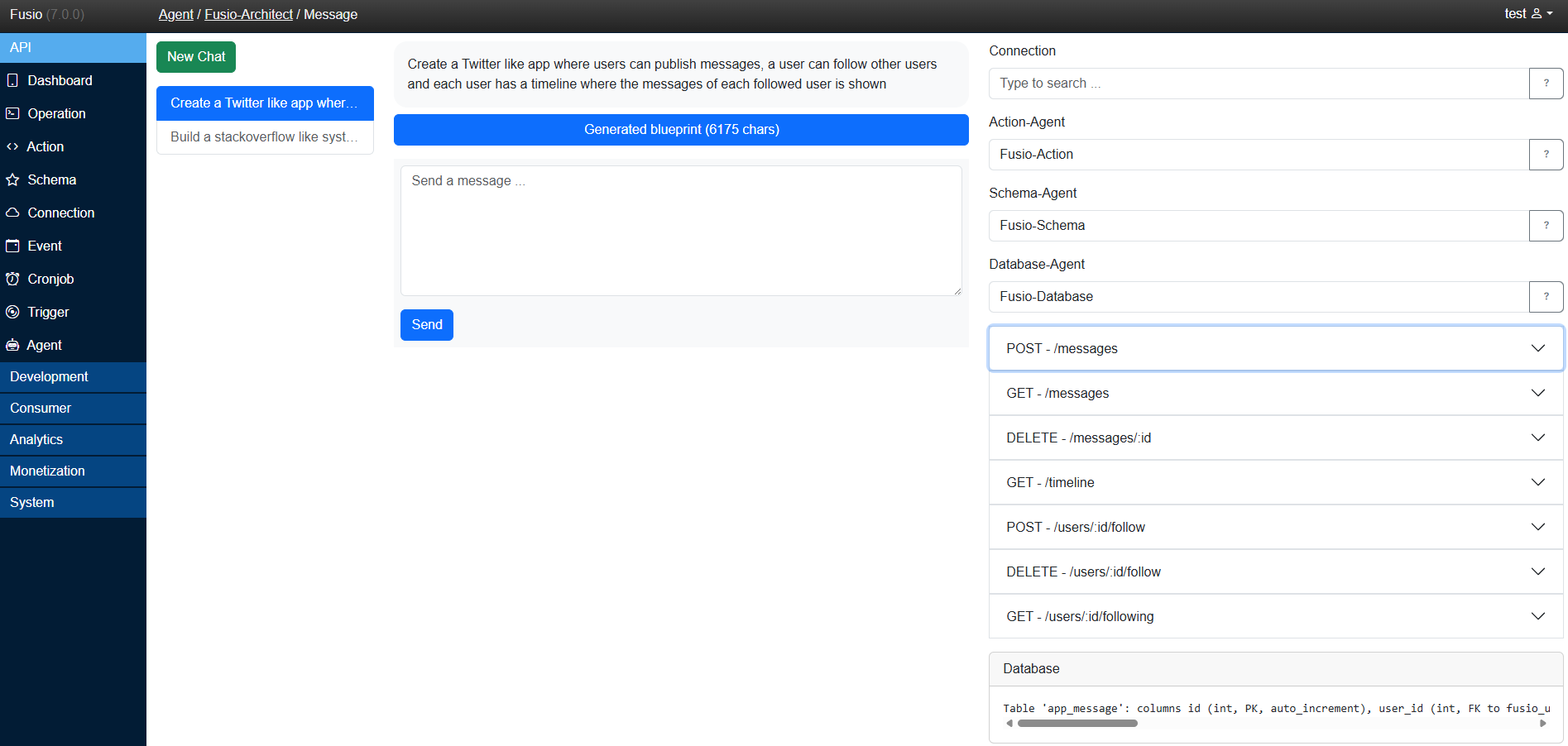Click the Schema star icon
The image size is (1568, 746).
pyautogui.click(x=12, y=179)
